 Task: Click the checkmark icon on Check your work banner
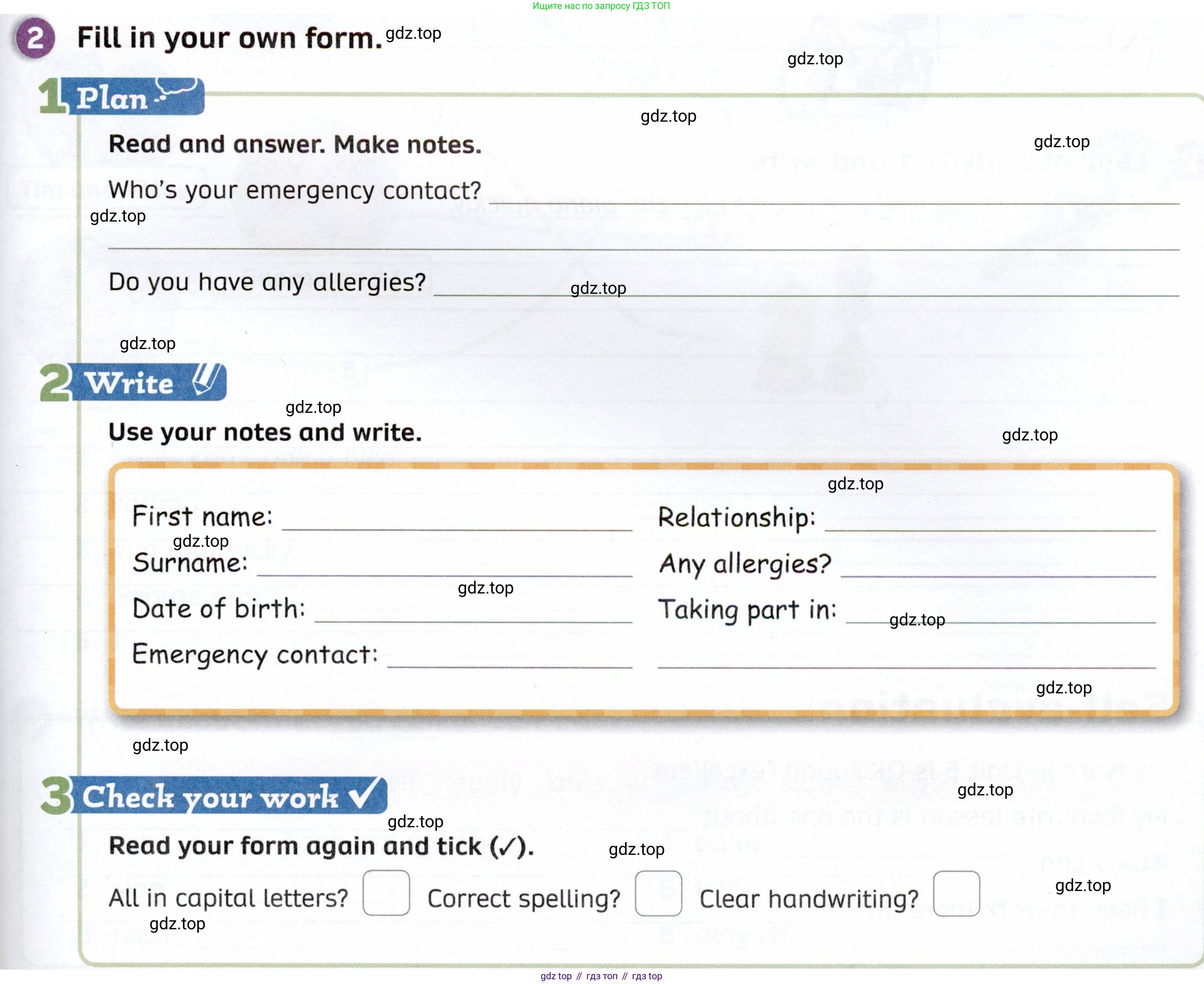[365, 794]
